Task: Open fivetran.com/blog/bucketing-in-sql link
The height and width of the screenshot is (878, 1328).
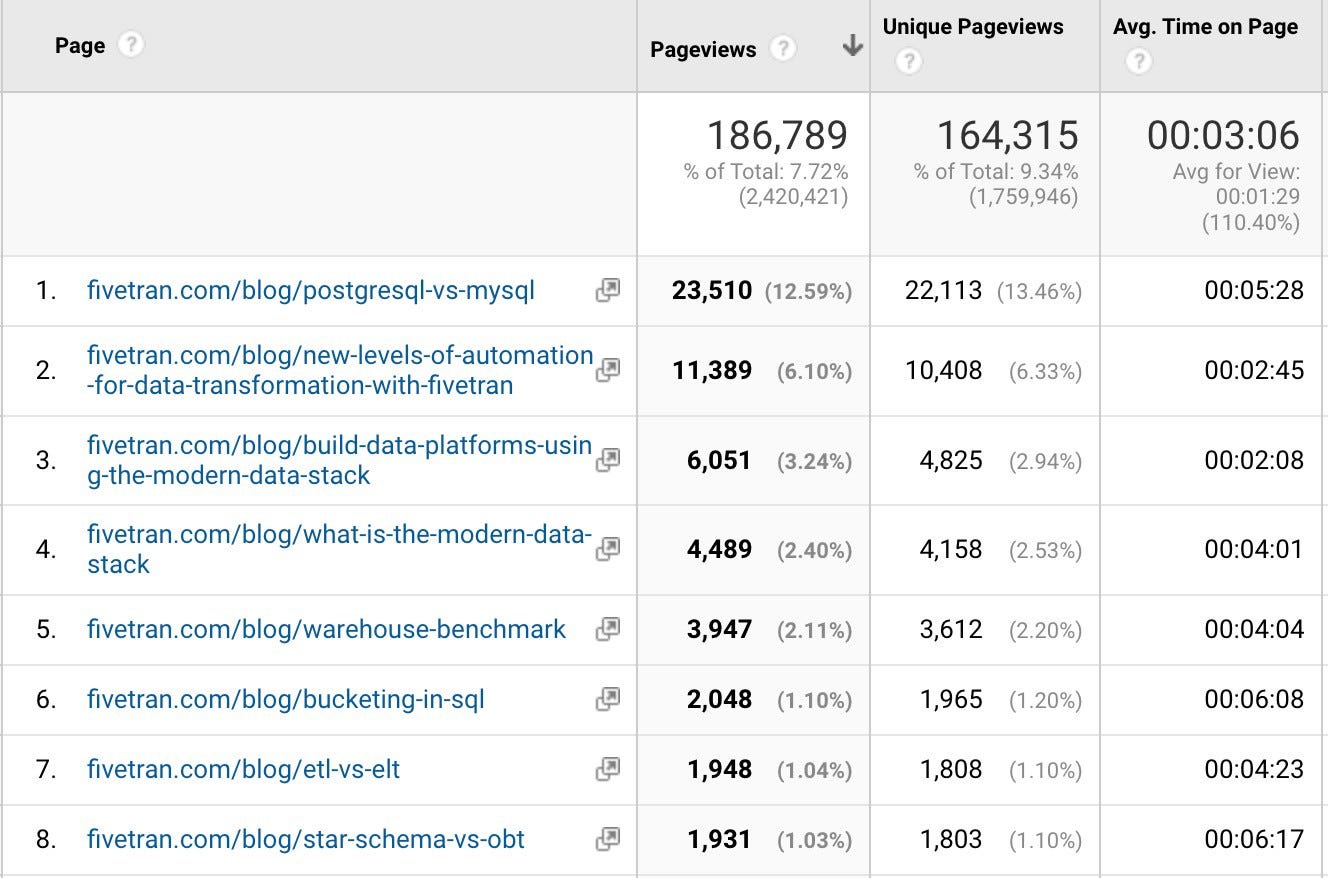Action: (286, 699)
